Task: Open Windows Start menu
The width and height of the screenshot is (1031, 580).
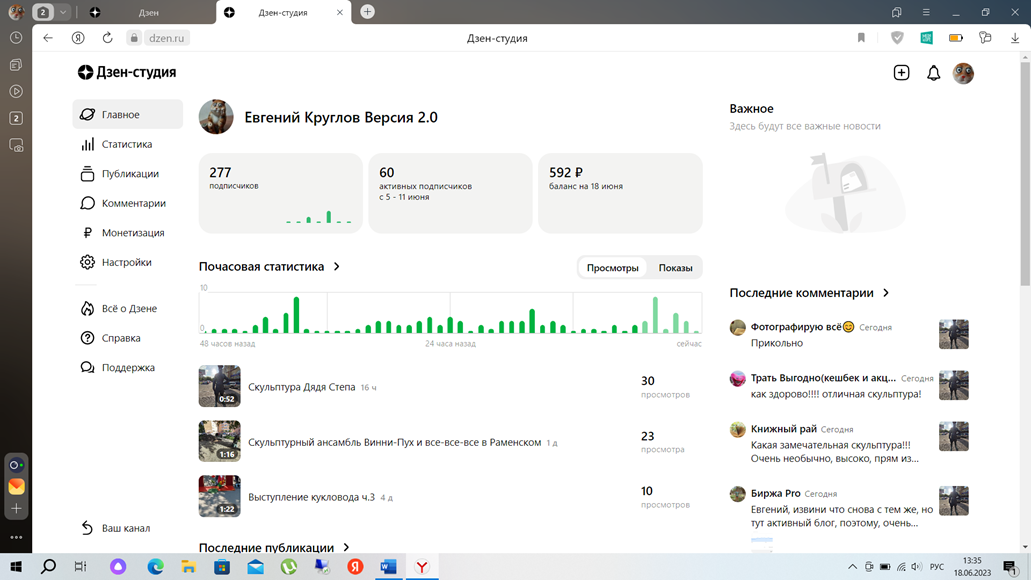Action: pos(16,566)
